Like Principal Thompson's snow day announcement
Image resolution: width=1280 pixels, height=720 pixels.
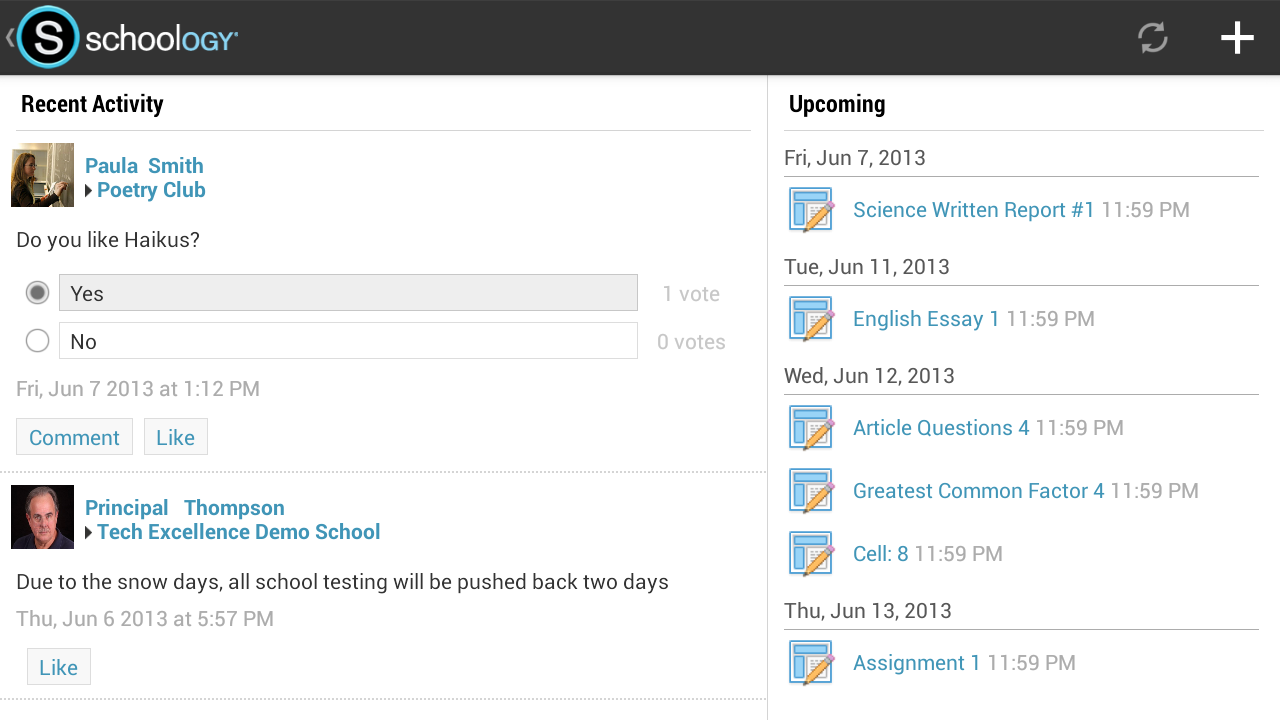pos(58,666)
